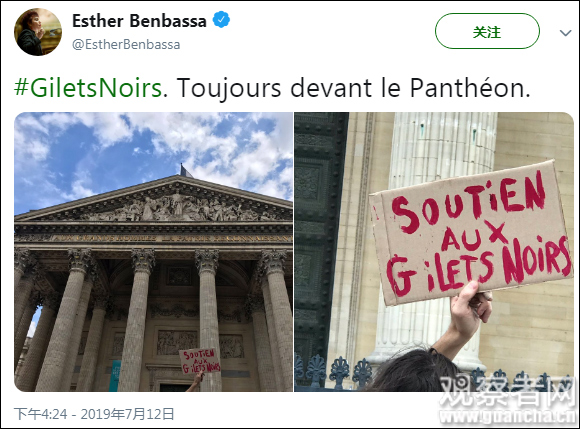Screen dimensions: 580x429
Task: Click the text 'Toujours devant le Panthéon.'
Action: point(353,88)
